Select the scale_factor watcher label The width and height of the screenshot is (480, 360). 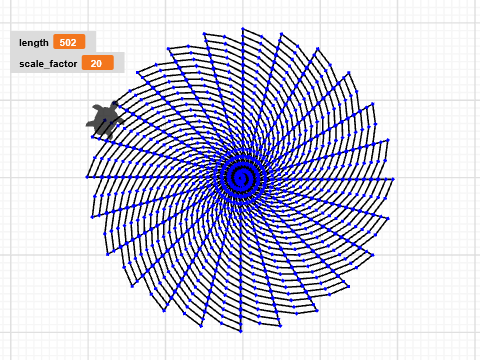point(48,64)
